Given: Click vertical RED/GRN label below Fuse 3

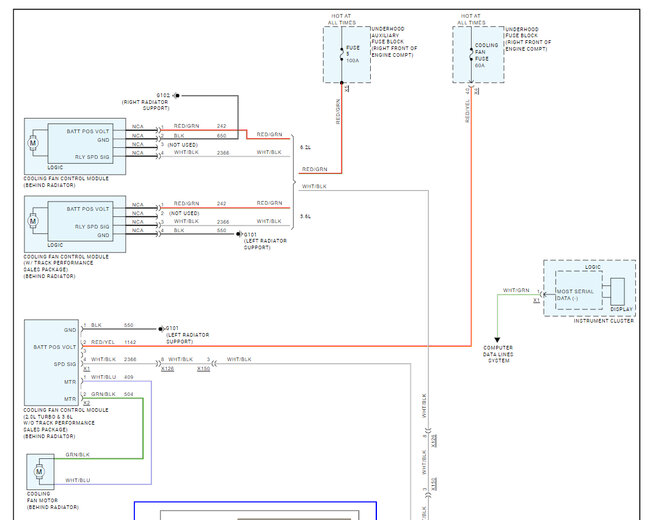Looking at the screenshot, I should [x=337, y=112].
